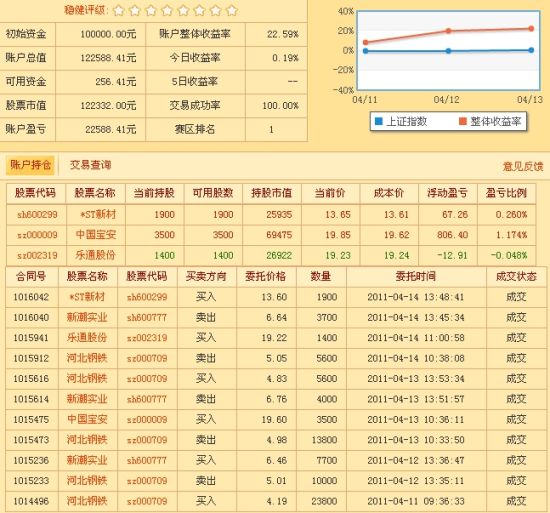Click timestamp 2011-04-11 09:36:33
This screenshot has width=550, height=513.
416,501
